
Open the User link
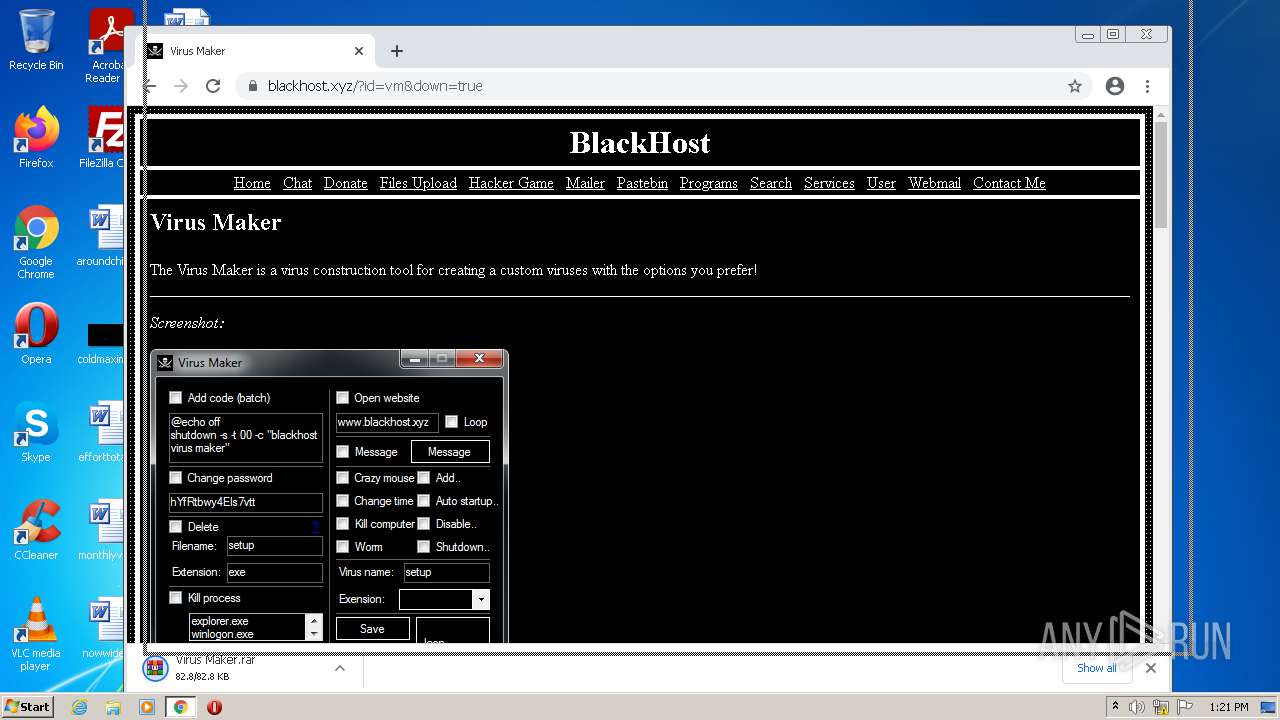pyautogui.click(x=881, y=183)
